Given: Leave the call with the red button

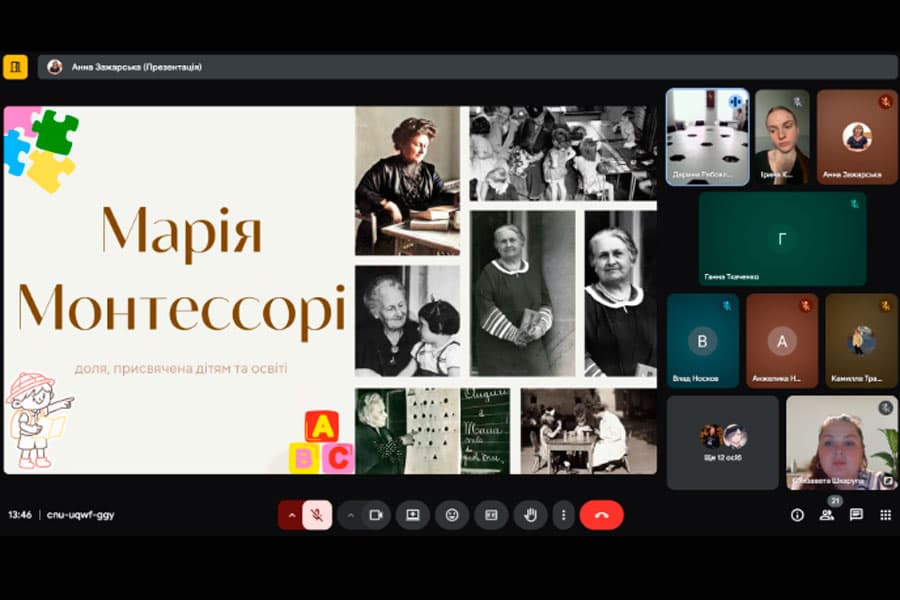Looking at the screenshot, I should (x=602, y=515).
